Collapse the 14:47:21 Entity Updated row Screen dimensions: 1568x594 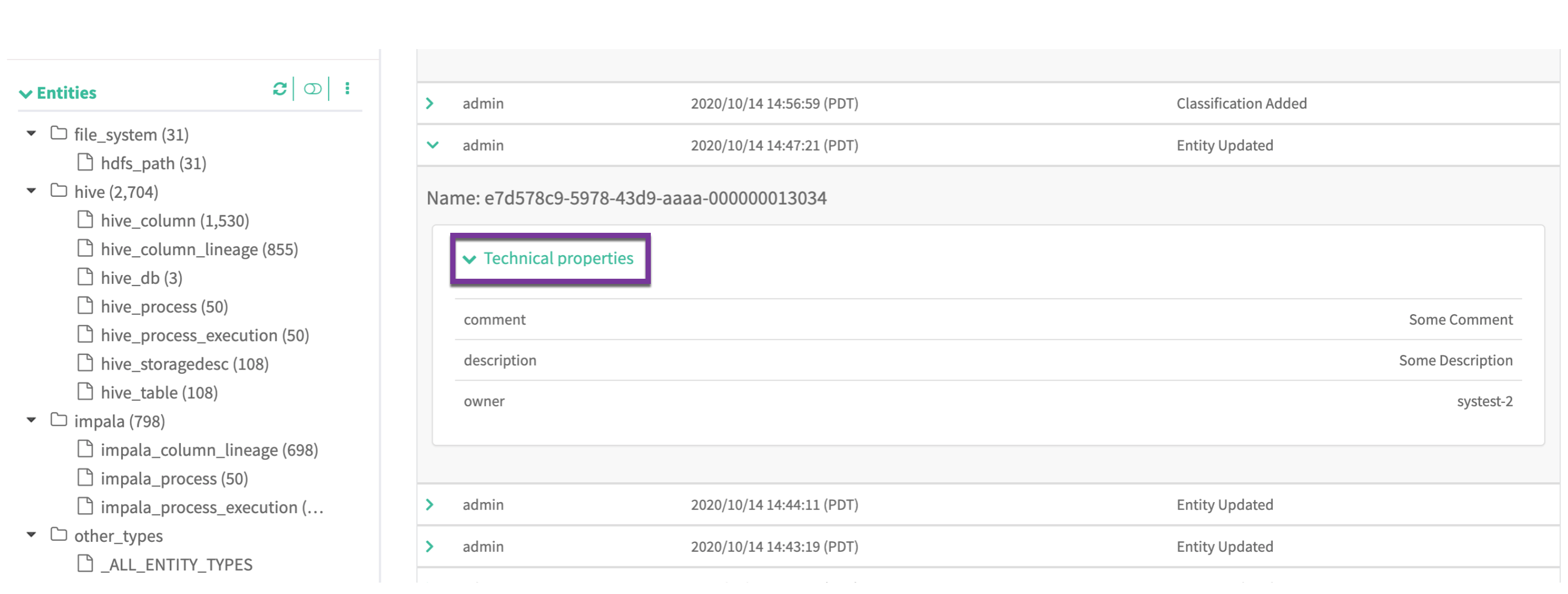pos(432,145)
